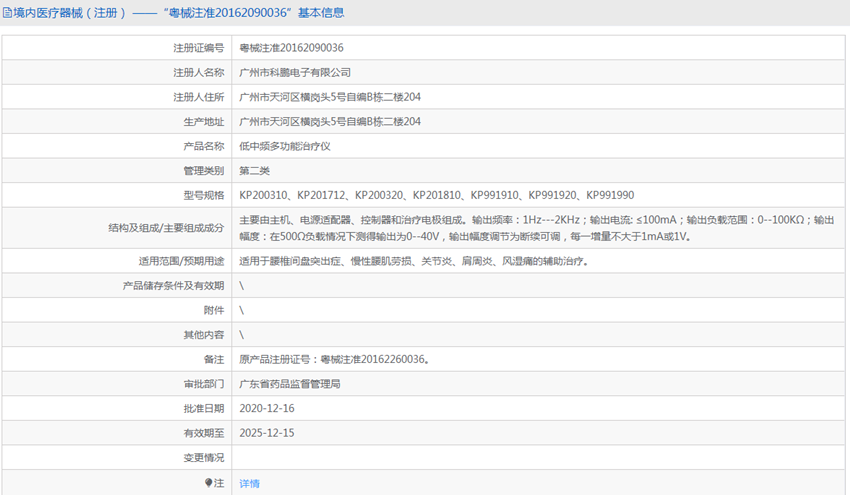Select product name 低中频多功能治疗仪
Image resolution: width=850 pixels, height=495 pixels.
click(x=285, y=146)
